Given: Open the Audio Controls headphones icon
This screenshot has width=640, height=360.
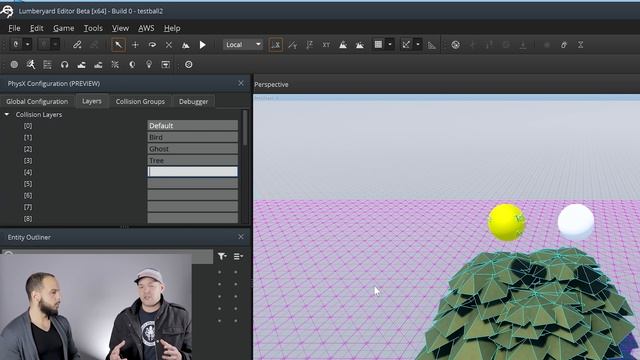Looking at the screenshot, I should (64, 64).
